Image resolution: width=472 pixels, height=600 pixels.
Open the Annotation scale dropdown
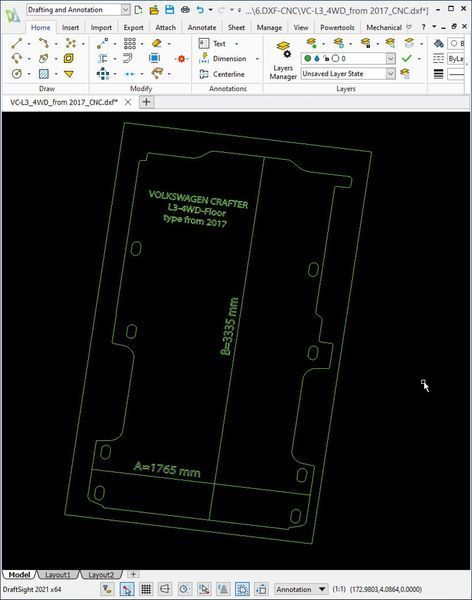(301, 589)
